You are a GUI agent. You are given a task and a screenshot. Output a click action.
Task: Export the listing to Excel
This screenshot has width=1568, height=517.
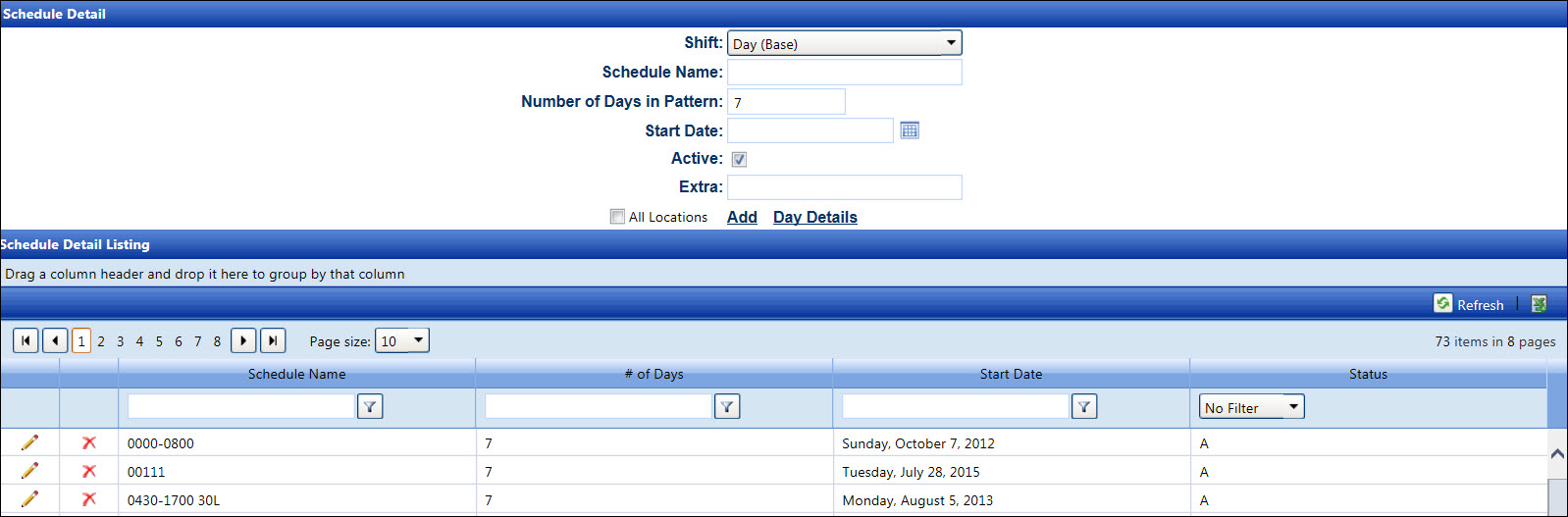point(1539,304)
